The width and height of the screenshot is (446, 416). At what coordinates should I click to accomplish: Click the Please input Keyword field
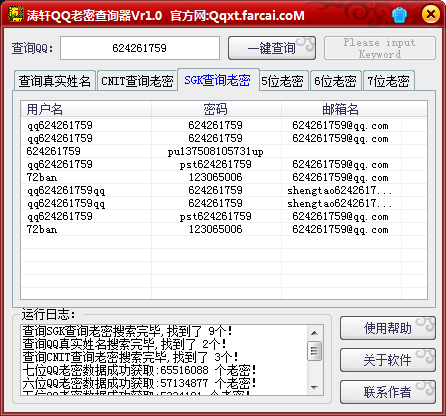(380, 48)
